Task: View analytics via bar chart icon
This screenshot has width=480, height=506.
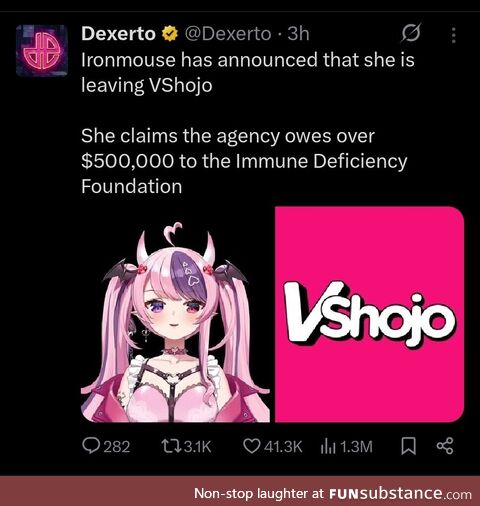Action: 328,446
